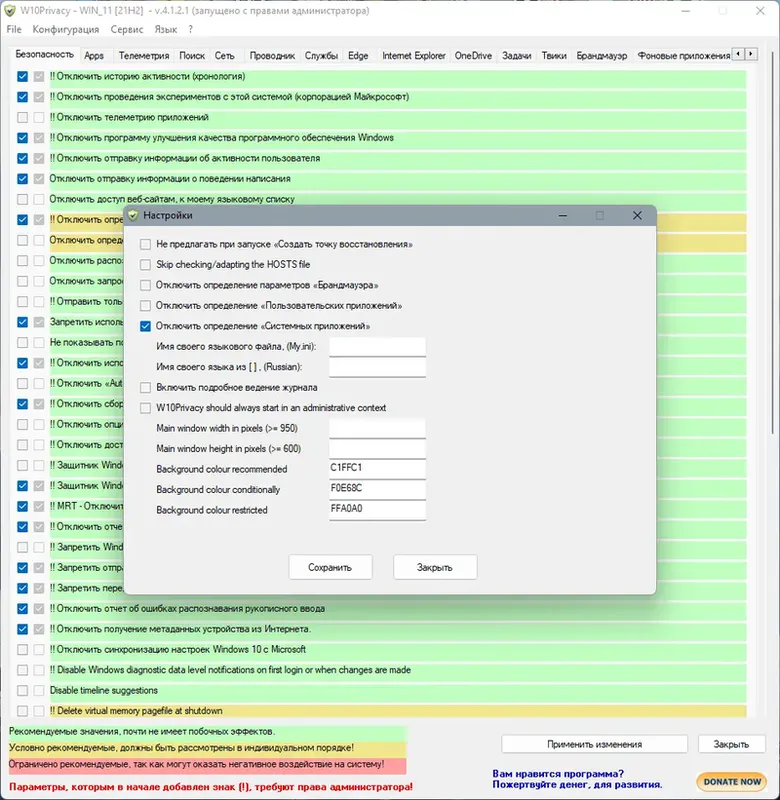Check Disable timeline suggestions

pyautogui.click(x=22, y=690)
